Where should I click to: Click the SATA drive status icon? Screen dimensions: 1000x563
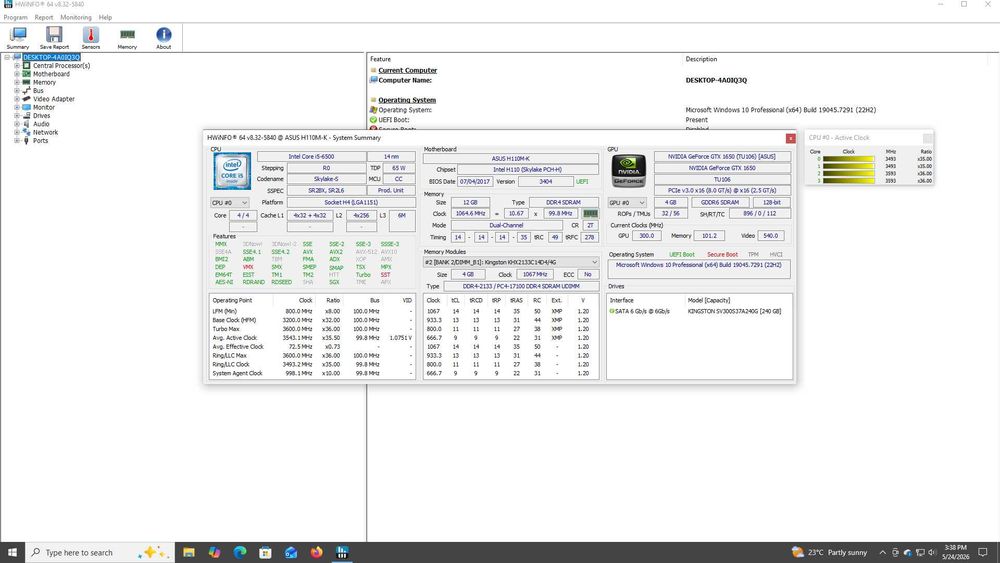coord(612,311)
